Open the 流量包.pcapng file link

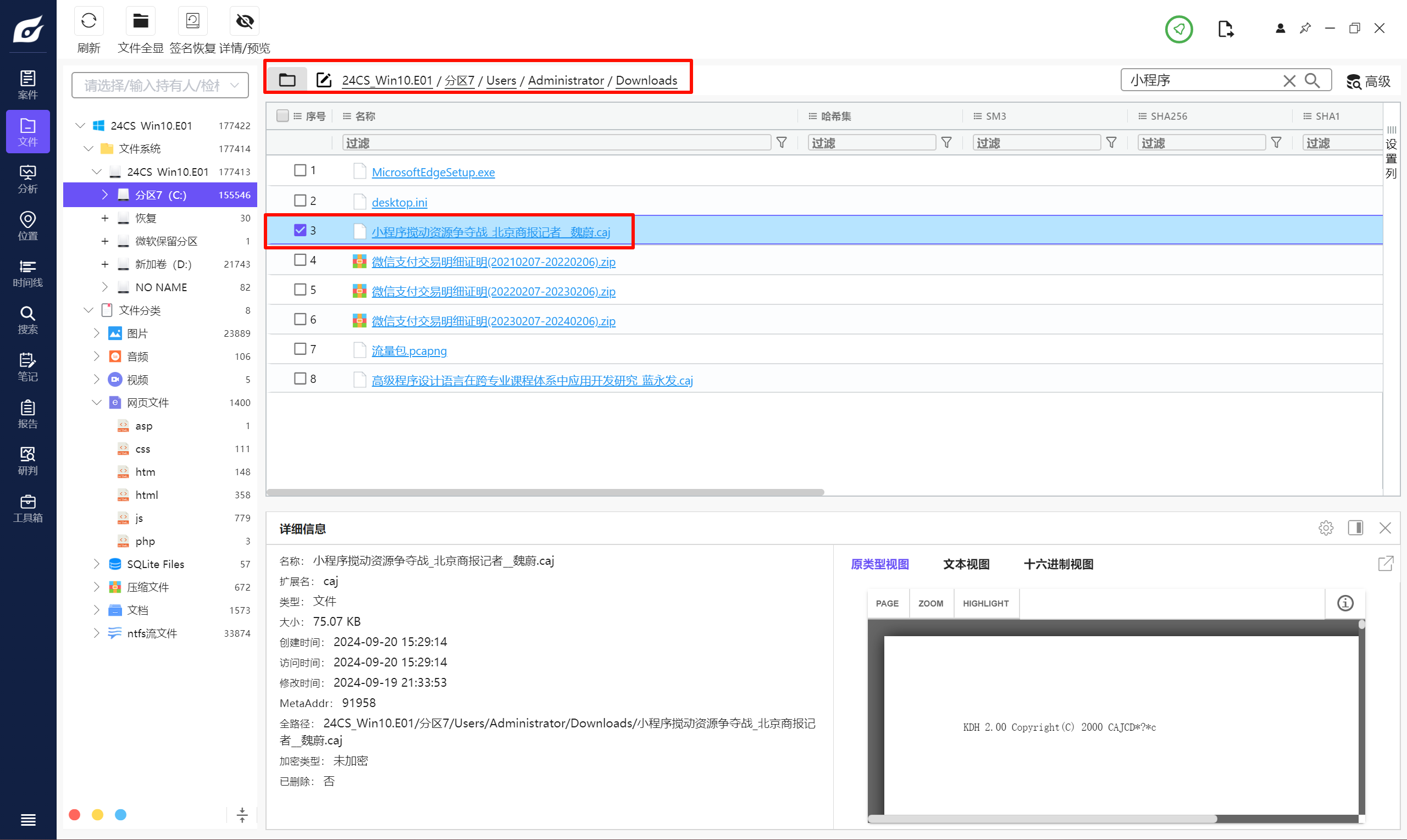409,351
